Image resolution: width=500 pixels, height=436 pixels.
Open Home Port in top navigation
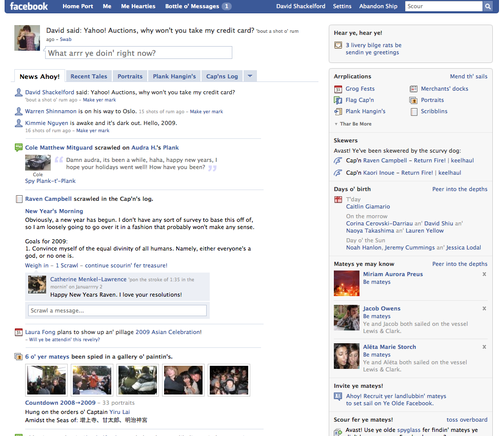click(x=78, y=6)
